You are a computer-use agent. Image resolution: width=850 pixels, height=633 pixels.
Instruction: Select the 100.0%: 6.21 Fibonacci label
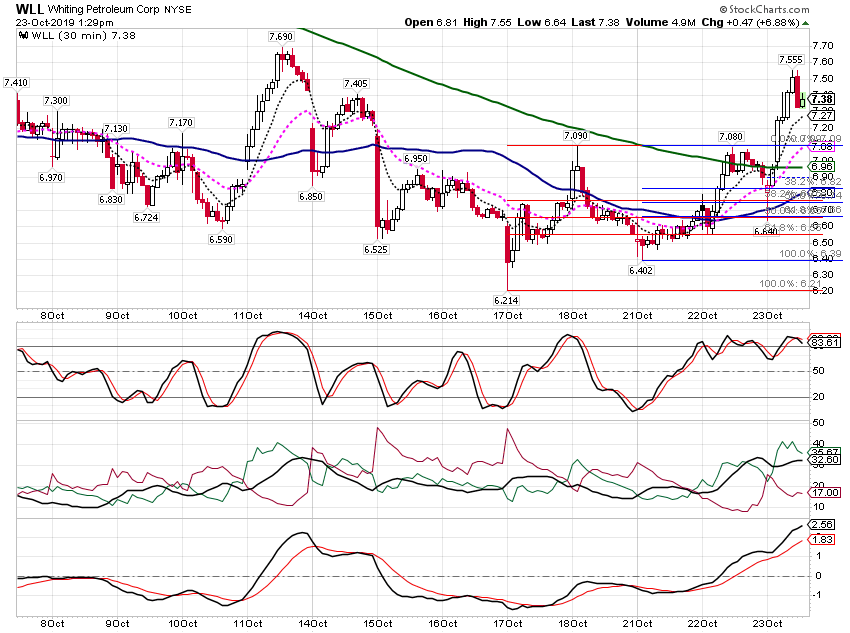(790, 284)
